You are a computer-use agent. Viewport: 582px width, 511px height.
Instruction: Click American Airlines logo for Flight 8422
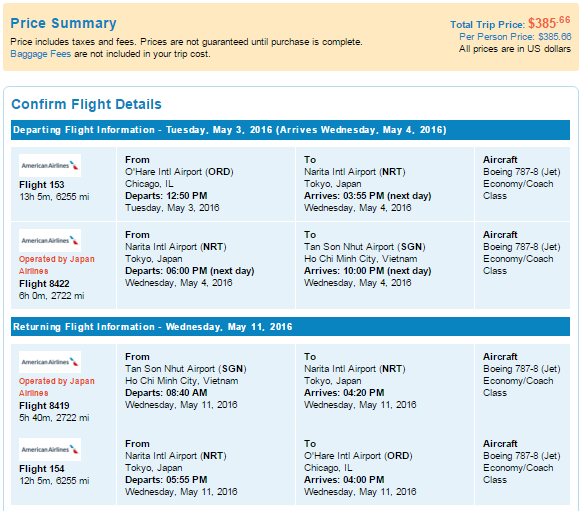click(x=50, y=240)
